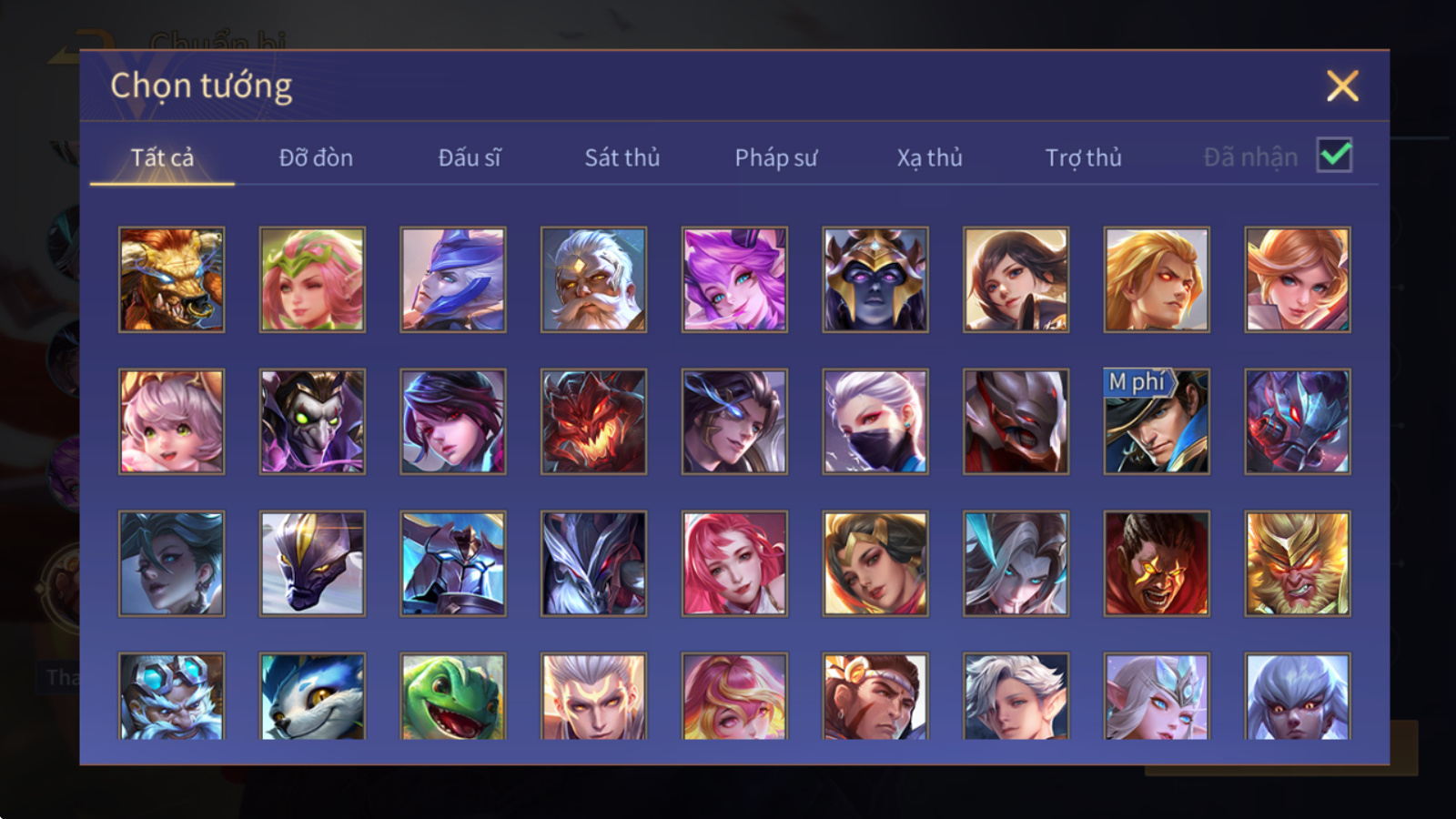Switch to the Đỡ đòn tab

pos(316,157)
